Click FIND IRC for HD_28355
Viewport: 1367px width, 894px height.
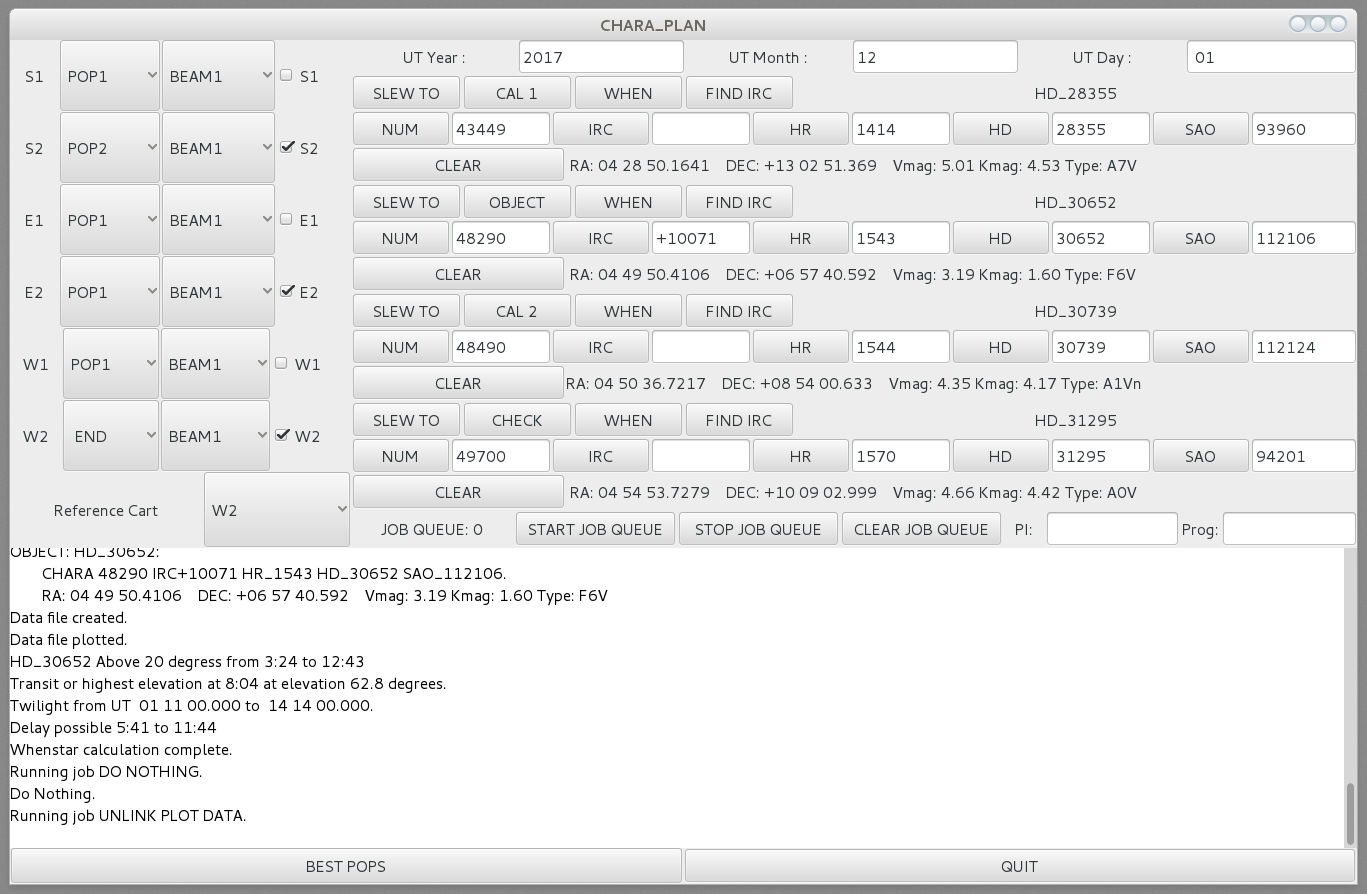pos(739,93)
